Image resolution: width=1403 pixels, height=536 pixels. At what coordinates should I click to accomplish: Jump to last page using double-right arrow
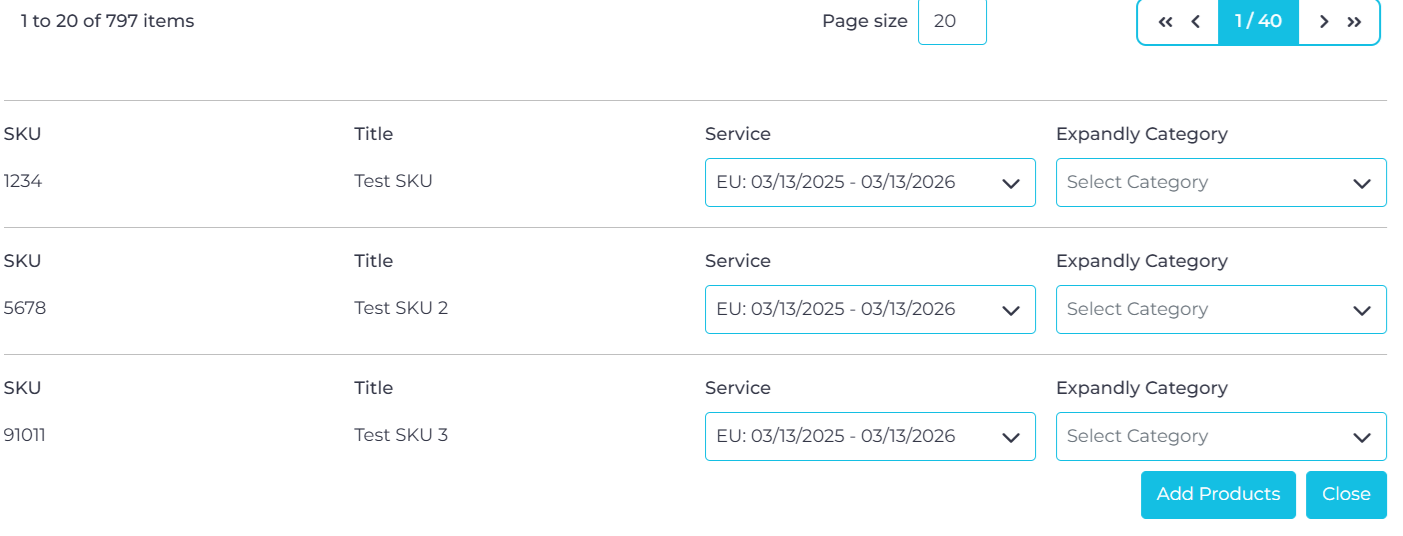pos(1354,22)
